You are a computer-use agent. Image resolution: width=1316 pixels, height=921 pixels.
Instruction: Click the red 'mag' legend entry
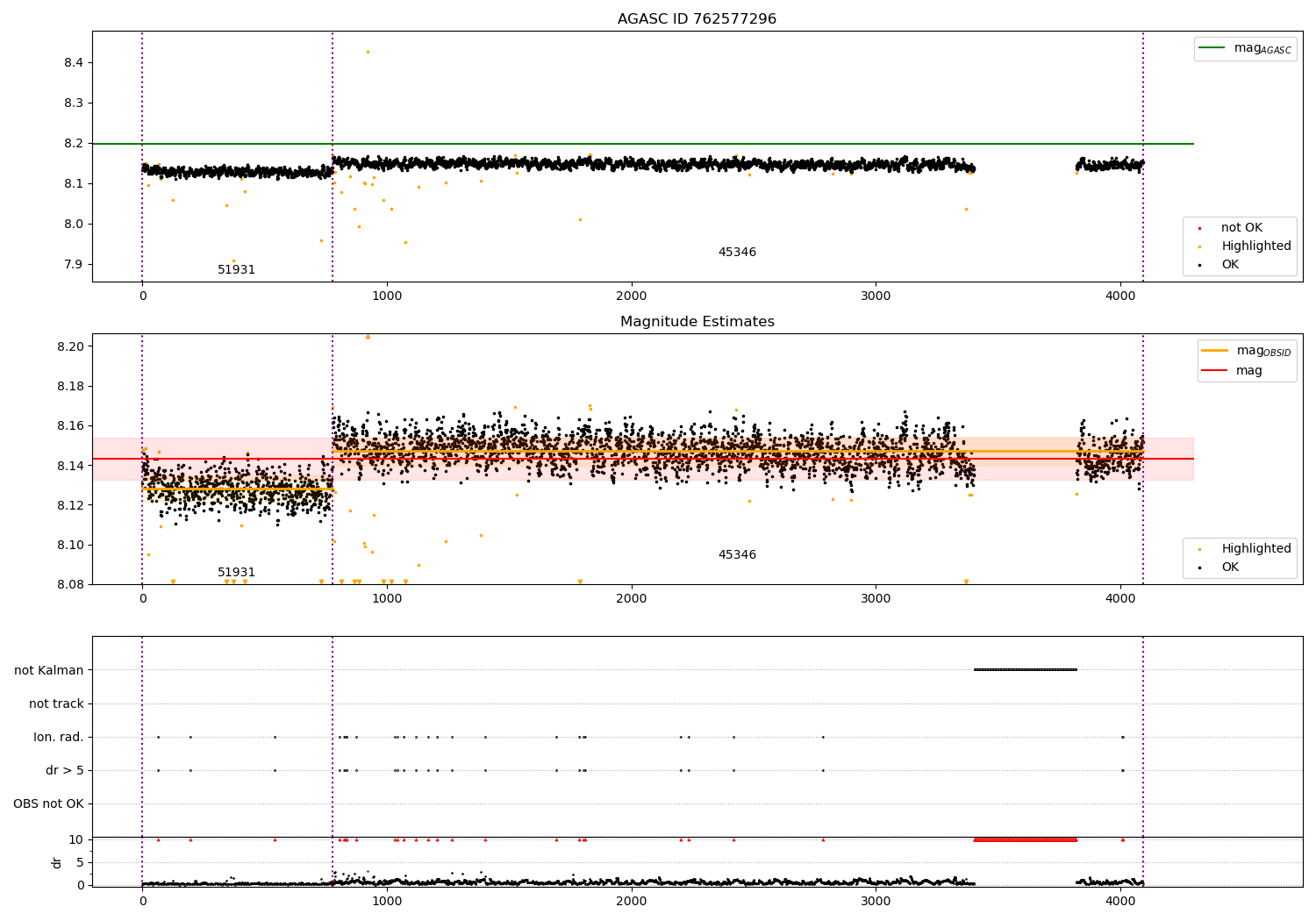coord(1232,370)
